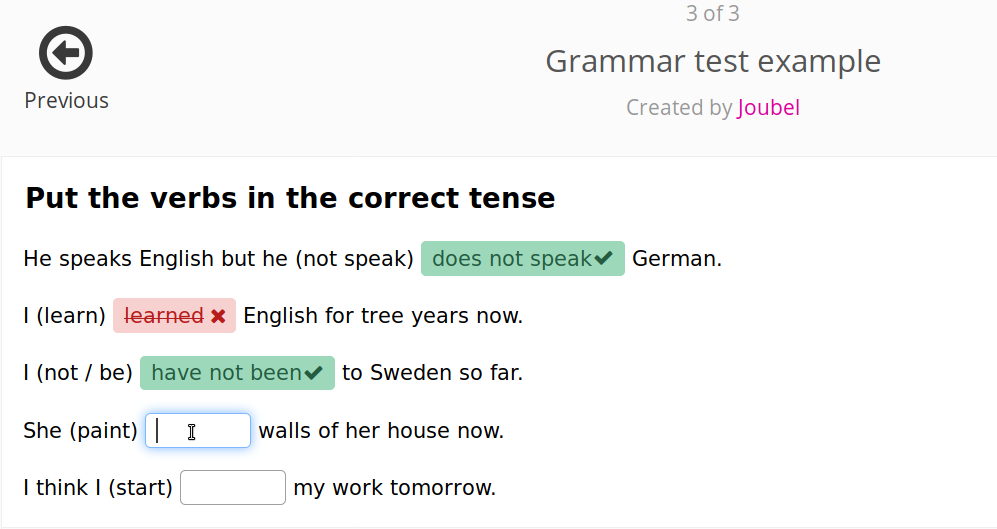Click the empty field after "I think I (start)"
The width and height of the screenshot is (997, 529).
click(x=233, y=488)
